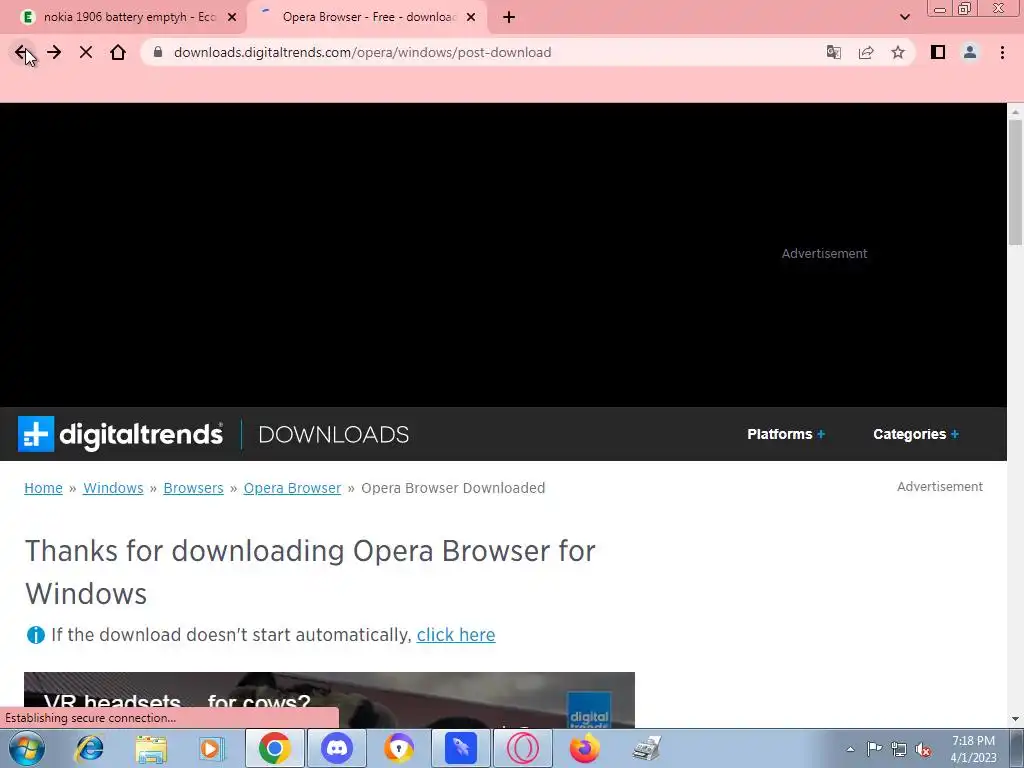The image size is (1024, 768).
Task: Open Chrome's three-dot menu
Action: [x=1002, y=52]
